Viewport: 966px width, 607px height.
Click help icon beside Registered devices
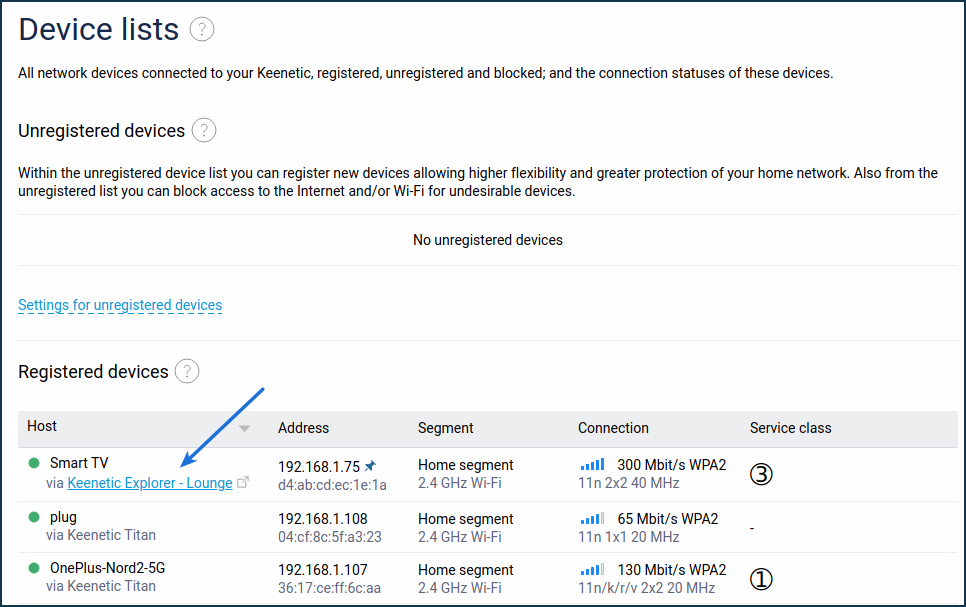[187, 371]
